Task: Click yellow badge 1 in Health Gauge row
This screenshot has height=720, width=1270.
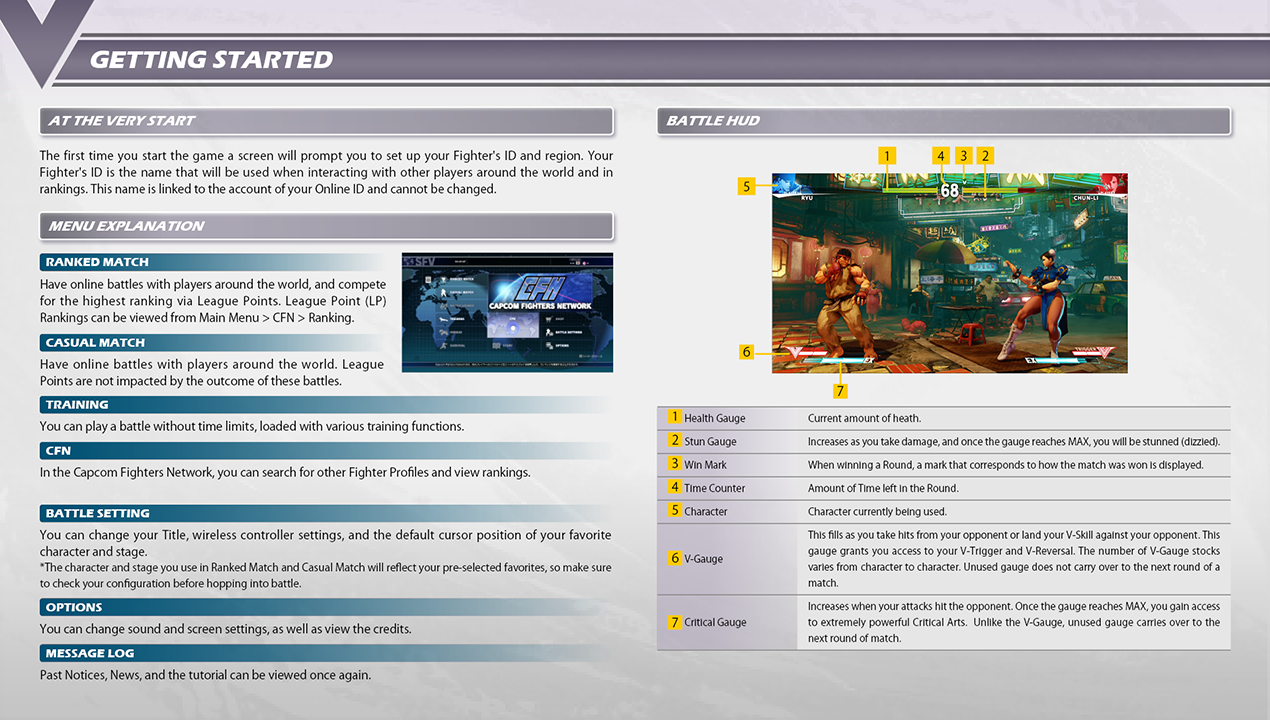Action: pyautogui.click(x=675, y=417)
